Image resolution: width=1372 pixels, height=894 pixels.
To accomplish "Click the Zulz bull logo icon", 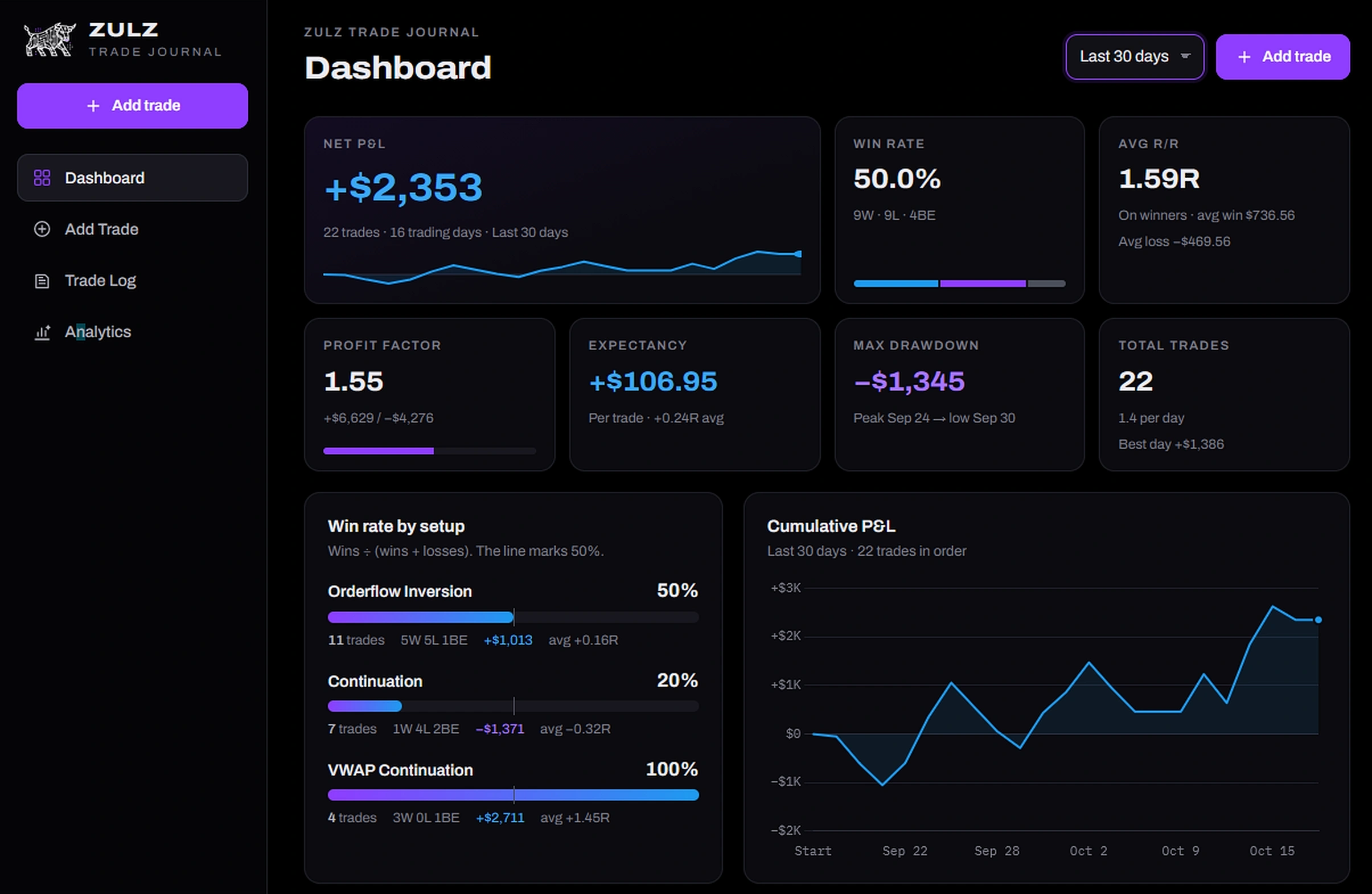I will point(50,40).
